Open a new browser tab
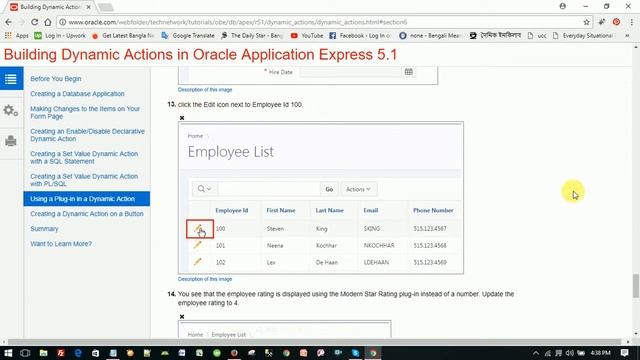 [106, 7]
